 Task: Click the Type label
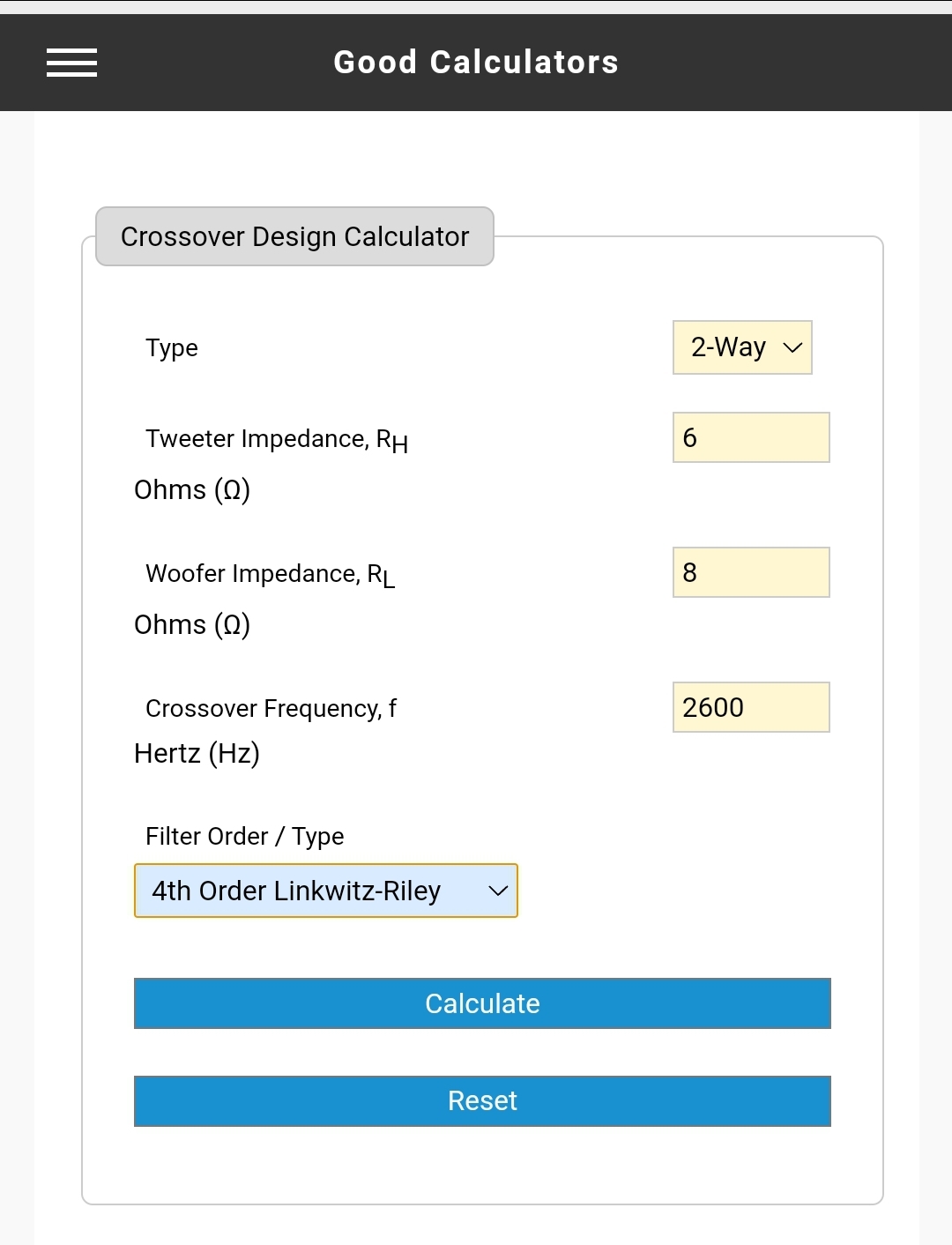pyautogui.click(x=172, y=348)
